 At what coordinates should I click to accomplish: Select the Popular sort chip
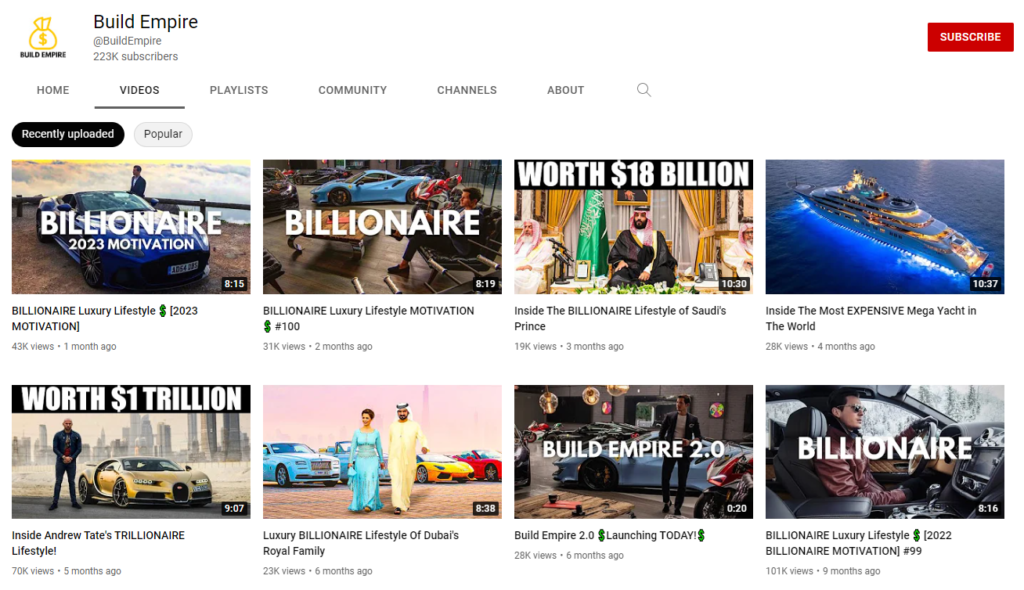click(163, 134)
